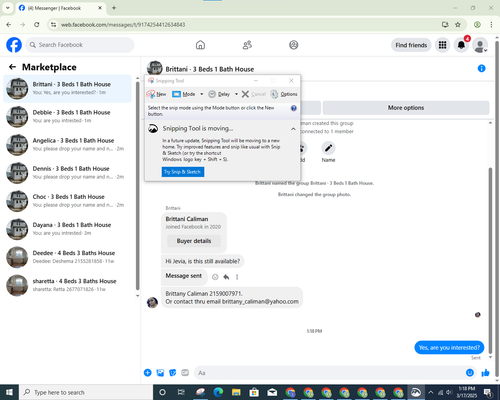This screenshot has height=400, width=500.
Task: Show hidden system tray icons
Action: [x=430, y=392]
